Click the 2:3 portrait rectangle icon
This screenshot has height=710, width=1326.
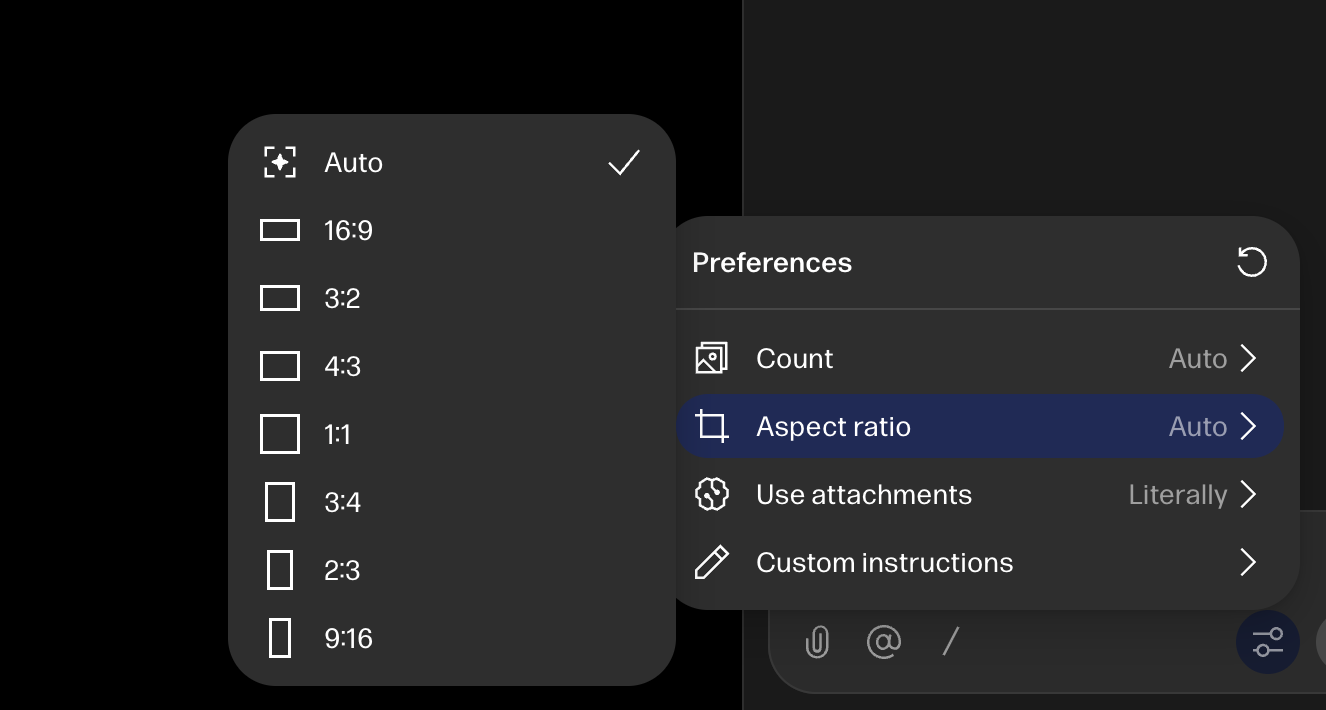pos(280,570)
